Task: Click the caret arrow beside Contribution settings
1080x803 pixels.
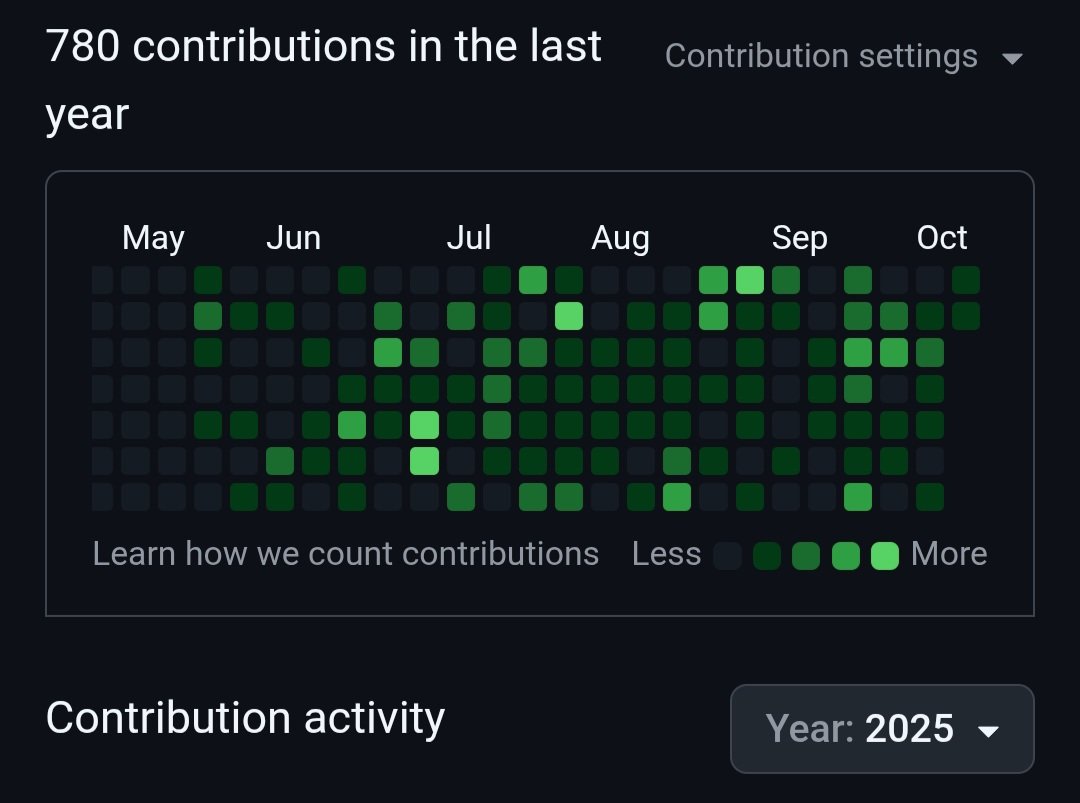Action: (1012, 59)
